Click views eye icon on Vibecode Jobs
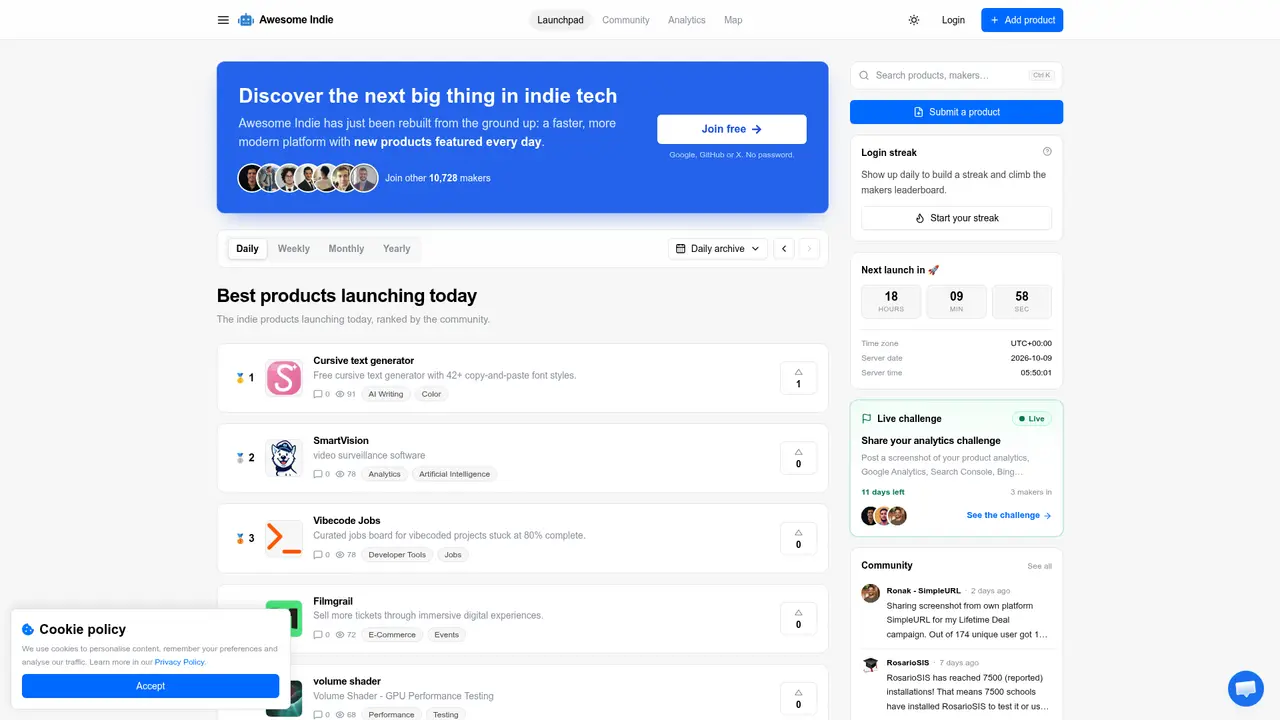 click(340, 554)
